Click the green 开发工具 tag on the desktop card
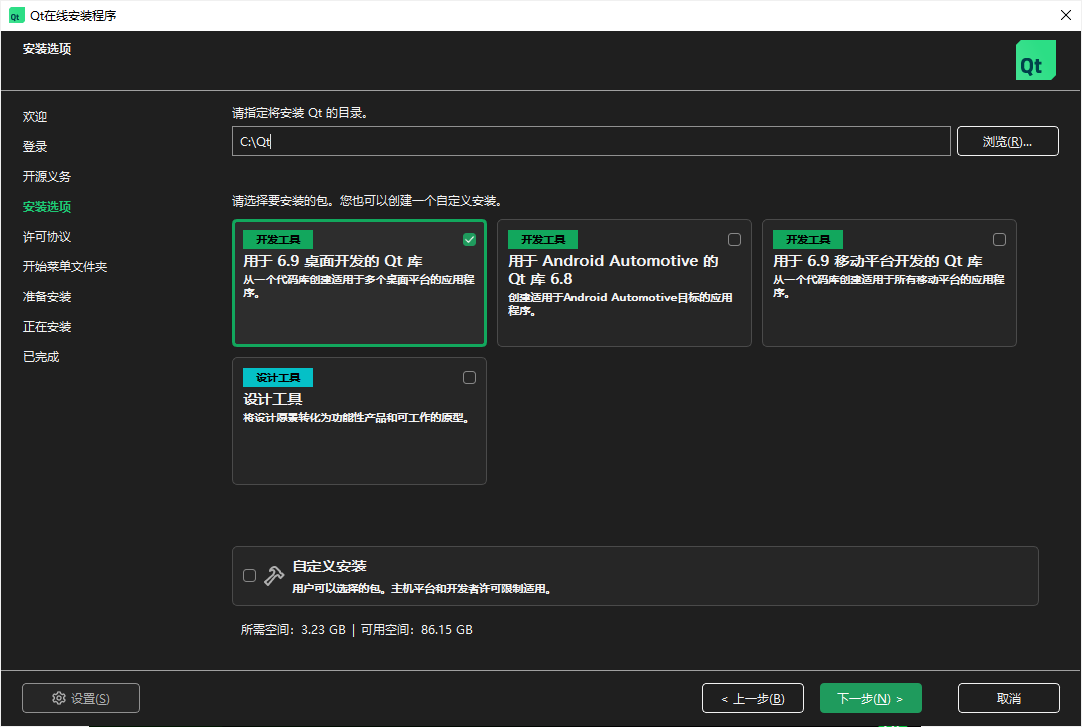Screen dimensions: 1082x727 pos(278,239)
